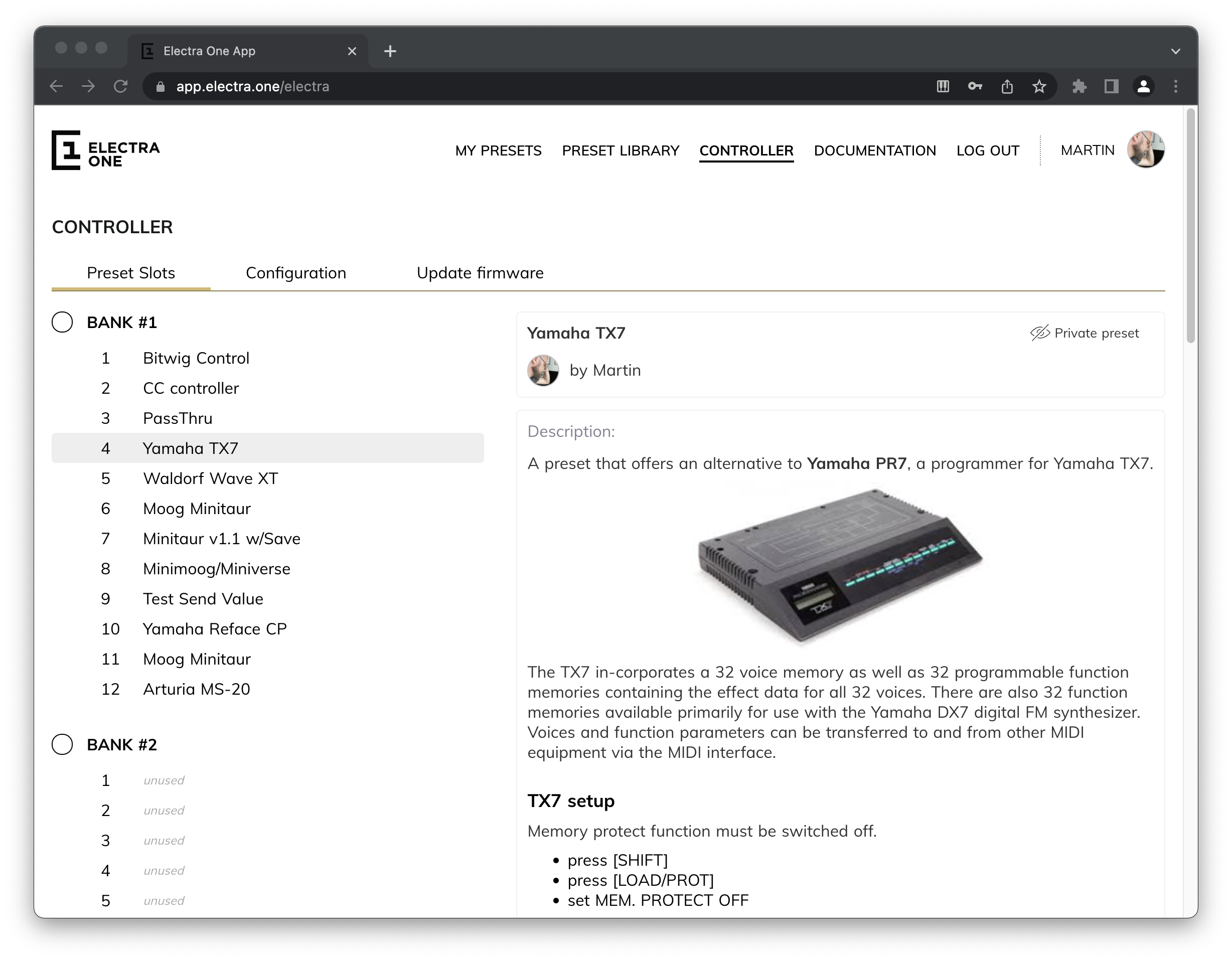Click the LOG OUT link

(988, 150)
